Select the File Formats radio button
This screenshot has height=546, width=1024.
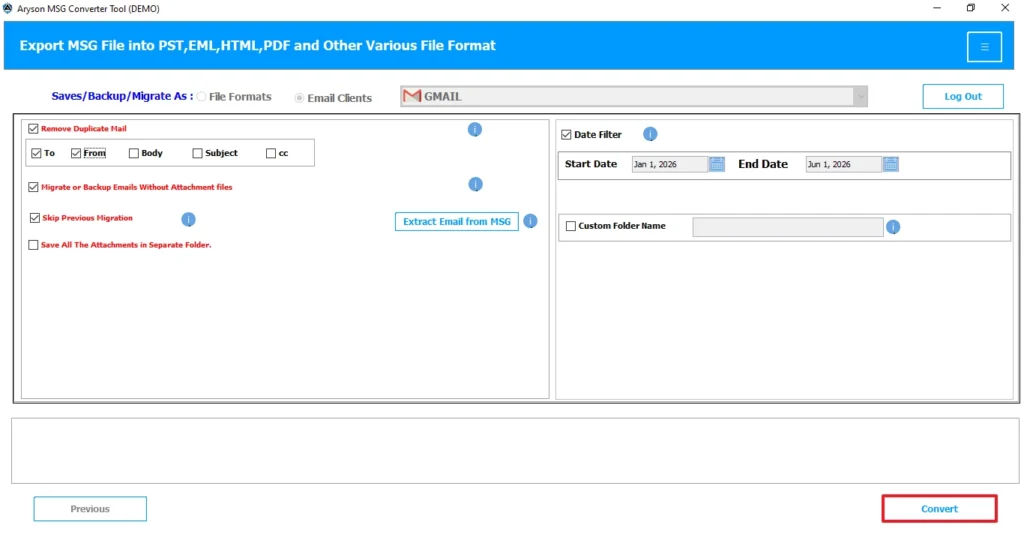point(201,97)
